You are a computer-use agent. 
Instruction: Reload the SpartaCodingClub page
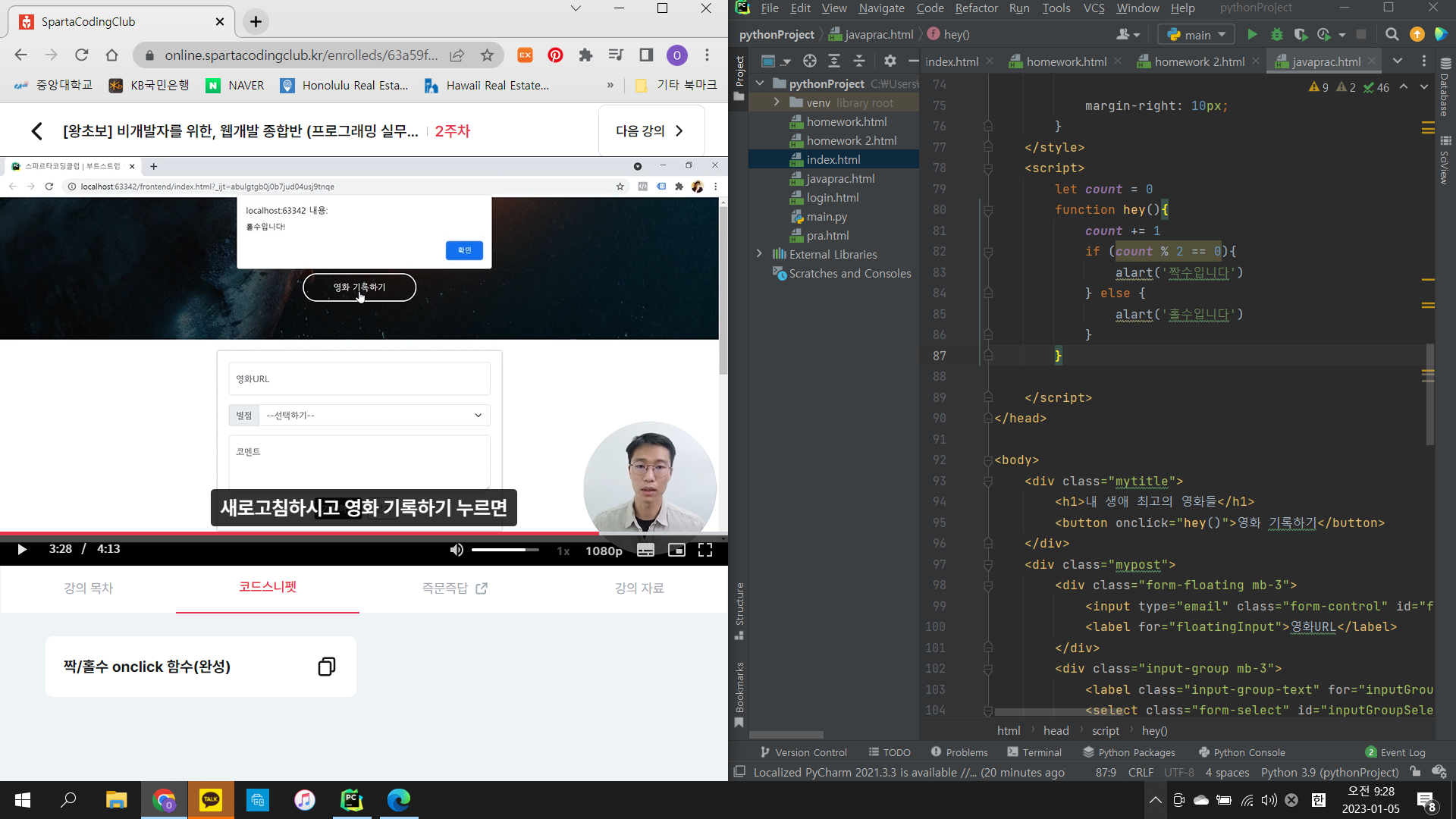coord(82,55)
